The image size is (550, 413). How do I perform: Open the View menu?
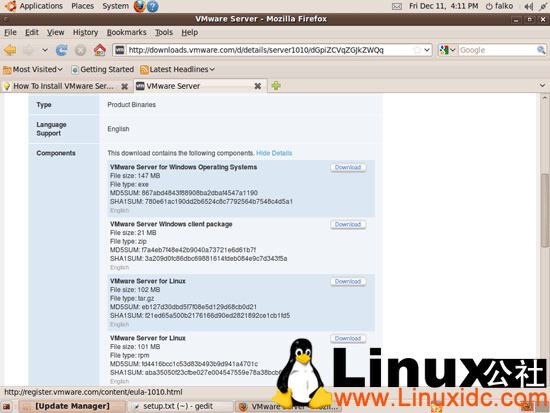55,32
